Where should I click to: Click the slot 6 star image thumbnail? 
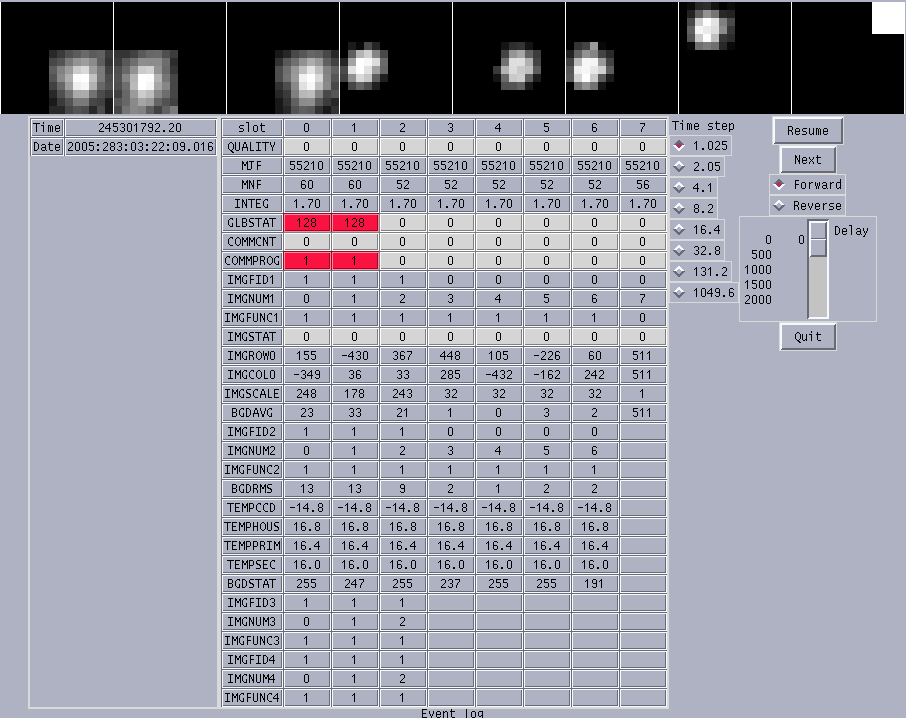coord(735,58)
